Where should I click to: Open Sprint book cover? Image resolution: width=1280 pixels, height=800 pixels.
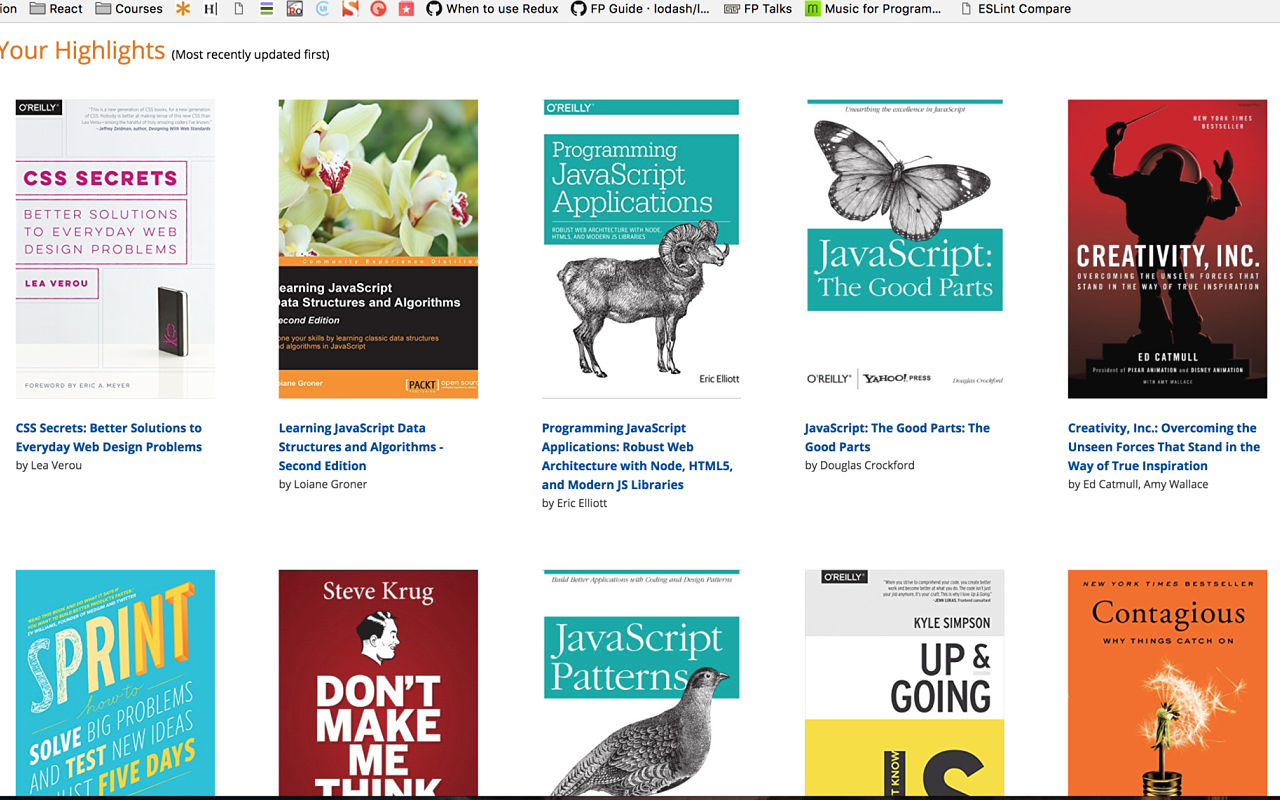tap(115, 683)
